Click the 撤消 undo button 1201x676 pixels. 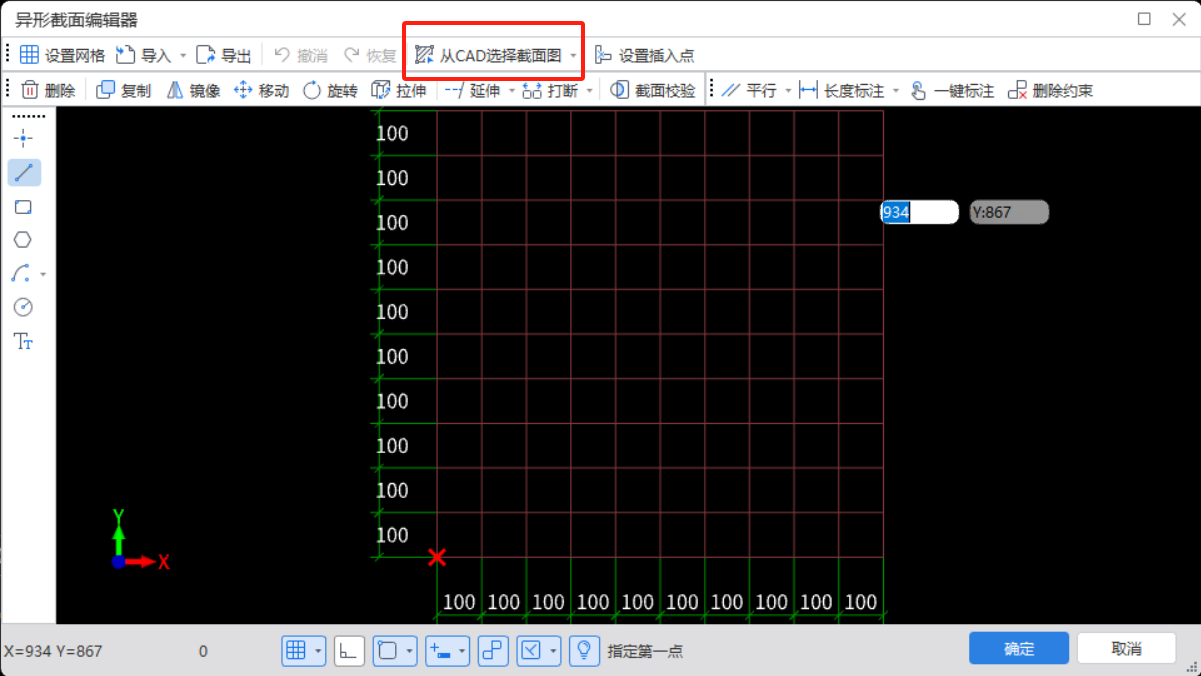click(301, 55)
